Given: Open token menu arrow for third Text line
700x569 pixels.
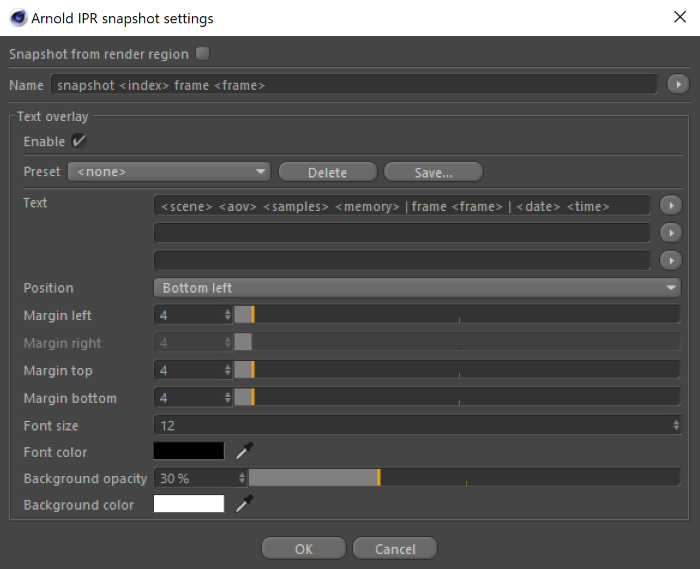Looking at the screenshot, I should 671,261.
